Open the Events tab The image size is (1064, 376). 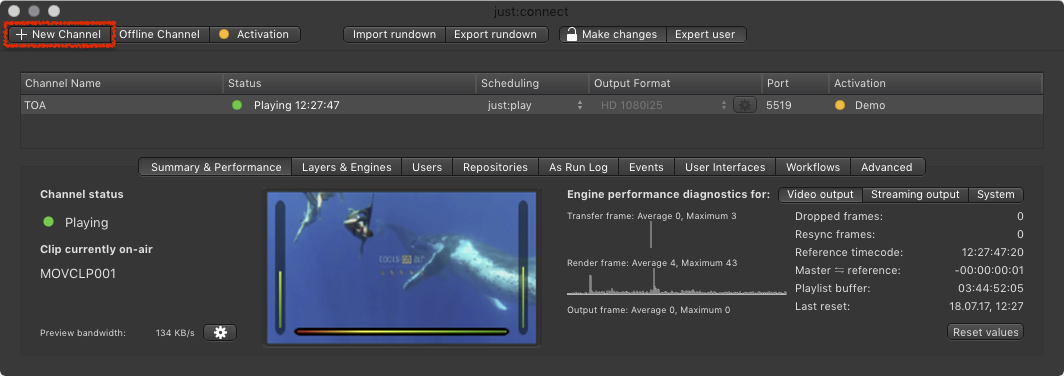tap(646, 167)
